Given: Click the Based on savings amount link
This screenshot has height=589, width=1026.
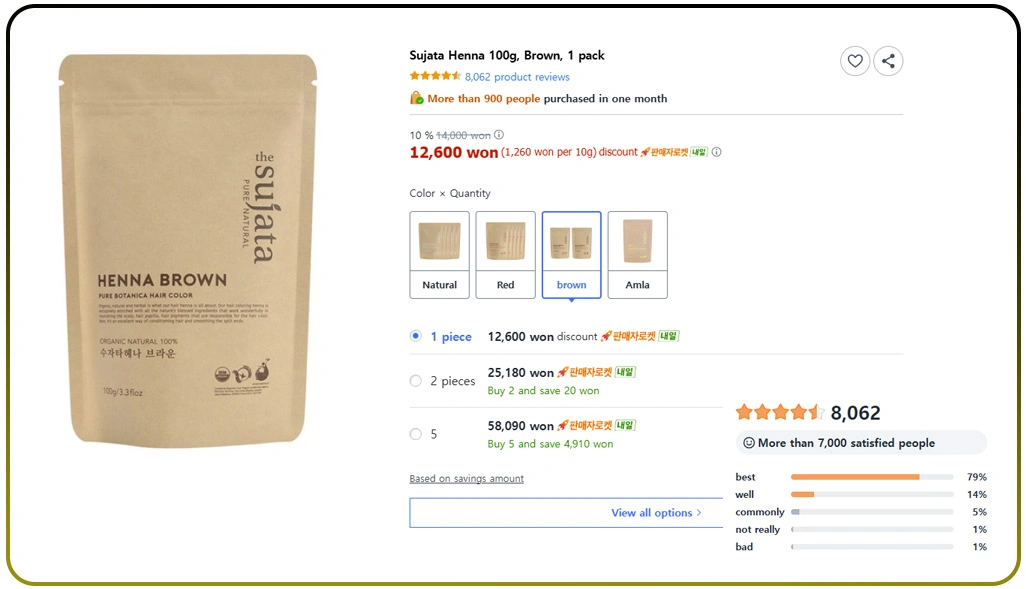Looking at the screenshot, I should click(x=465, y=478).
